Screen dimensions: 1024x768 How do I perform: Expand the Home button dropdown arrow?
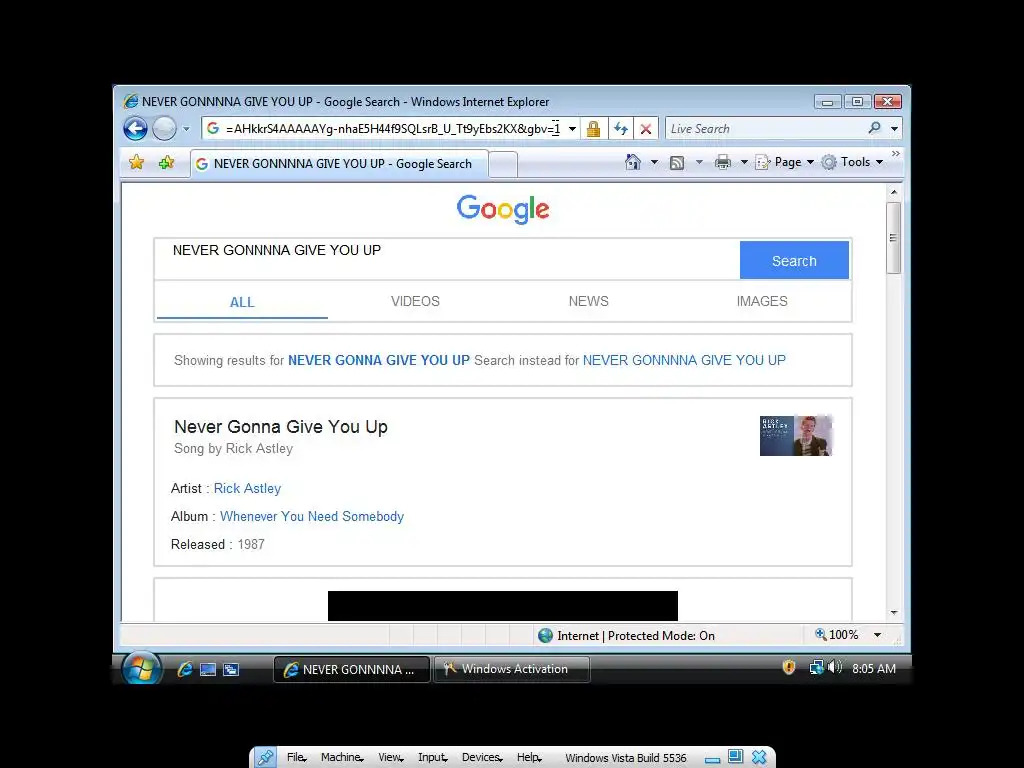point(654,162)
